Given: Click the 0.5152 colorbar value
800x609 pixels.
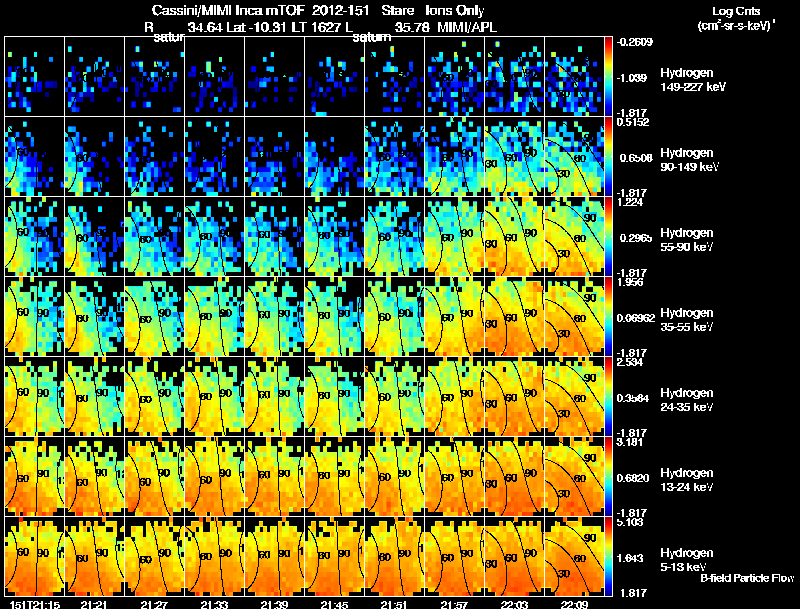Looking at the screenshot, I should 633,122.
